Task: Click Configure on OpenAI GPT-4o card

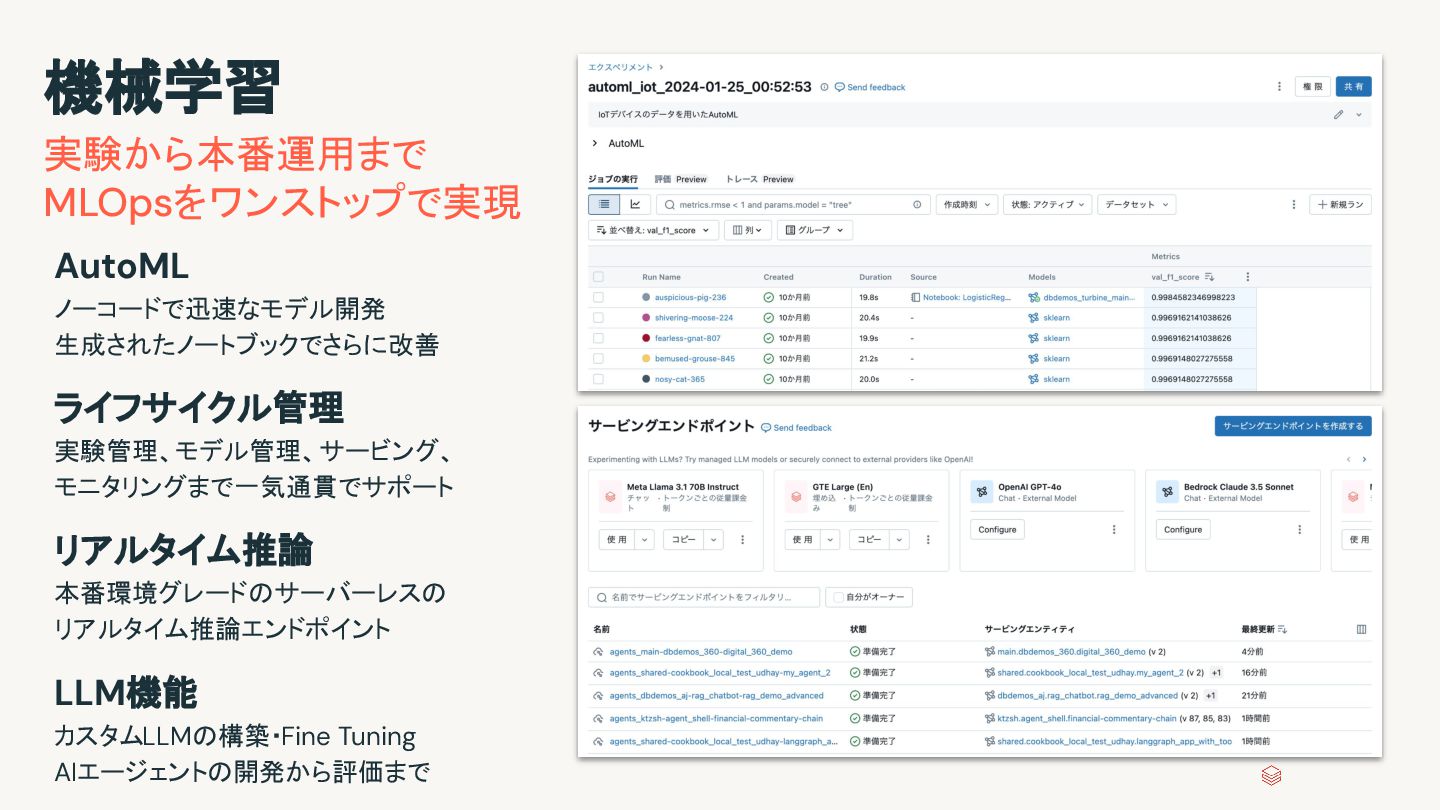Action: pos(997,529)
